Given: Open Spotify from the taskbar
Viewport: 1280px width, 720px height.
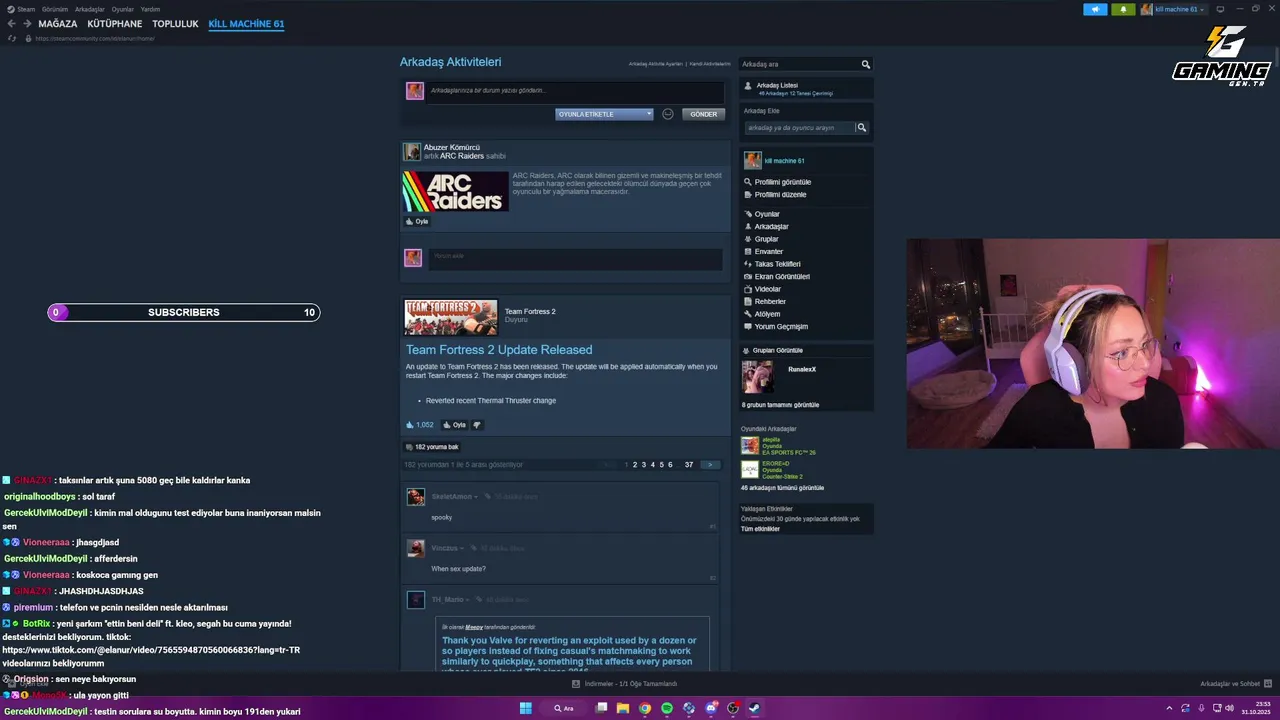Looking at the screenshot, I should click(x=667, y=708).
